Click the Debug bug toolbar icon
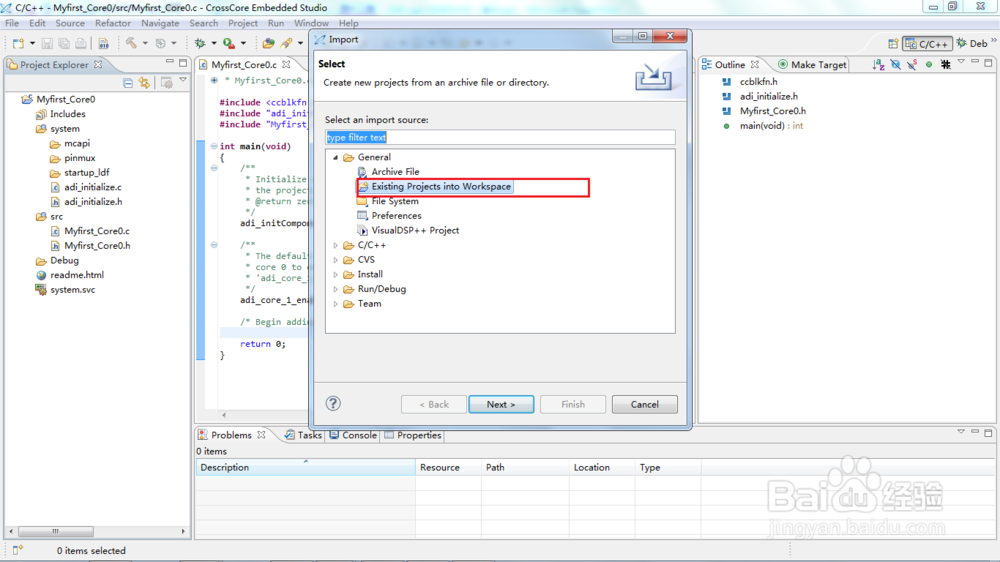 coord(200,43)
